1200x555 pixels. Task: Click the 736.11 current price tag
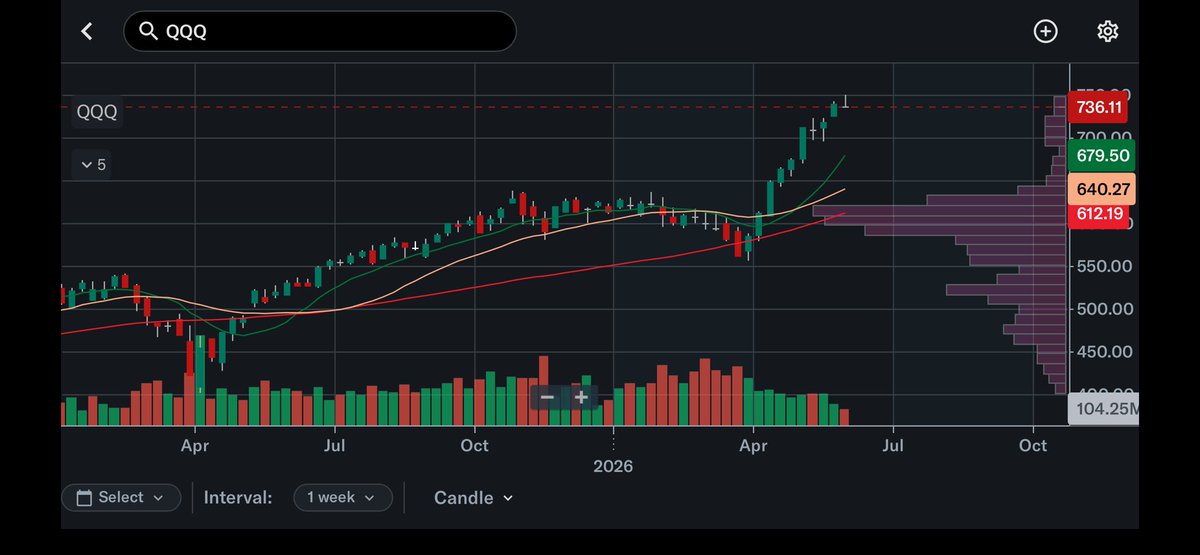click(x=1098, y=107)
